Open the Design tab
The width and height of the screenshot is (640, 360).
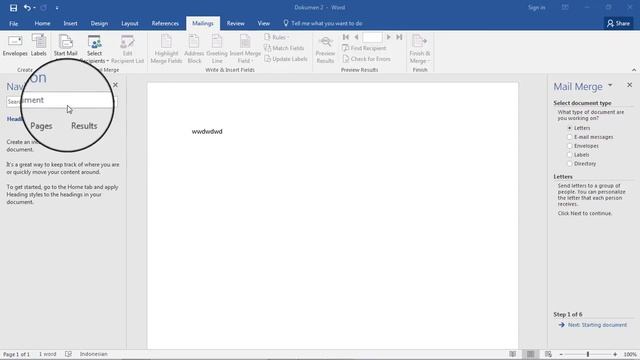pos(99,23)
